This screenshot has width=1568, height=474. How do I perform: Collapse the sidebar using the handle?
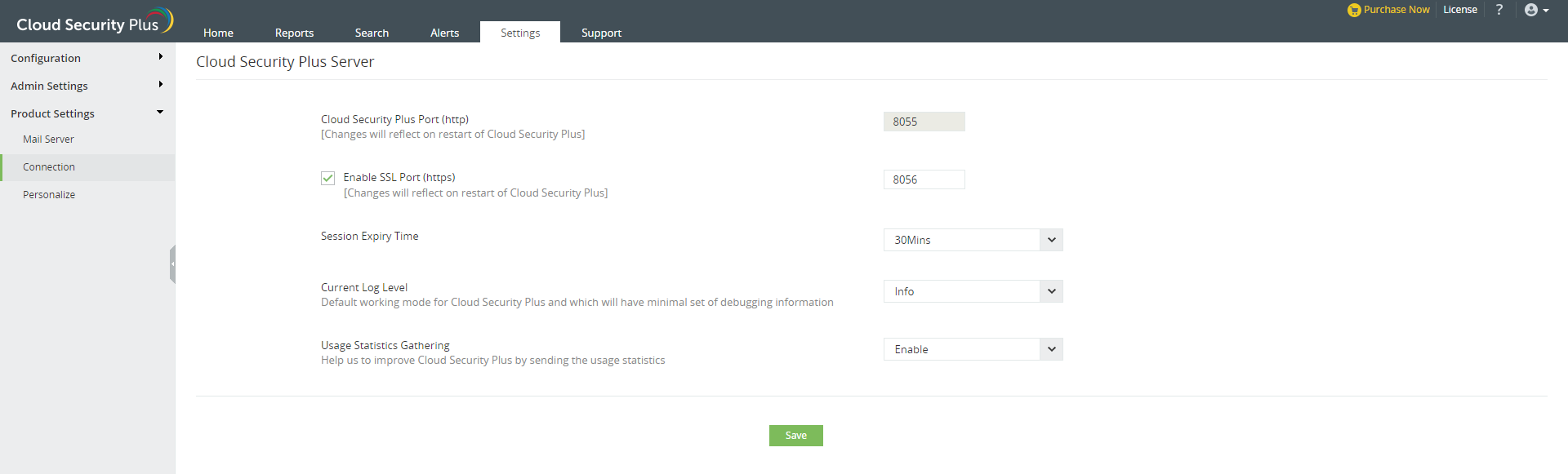[172, 264]
